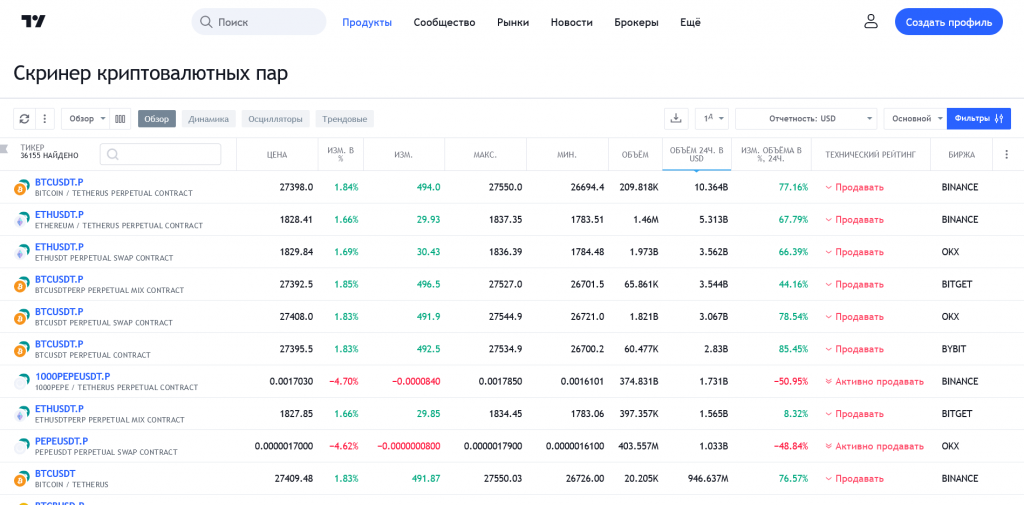The image size is (1024, 505).
Task: Sort by the БИРЖА column header
Action: tap(961, 155)
